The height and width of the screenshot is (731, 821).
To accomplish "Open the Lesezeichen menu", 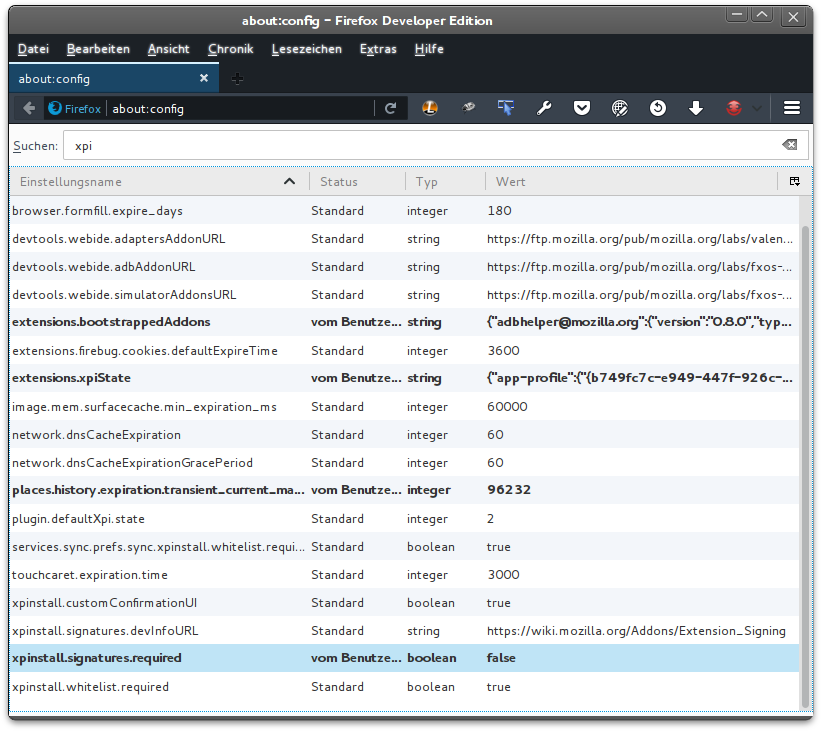I will 306,49.
